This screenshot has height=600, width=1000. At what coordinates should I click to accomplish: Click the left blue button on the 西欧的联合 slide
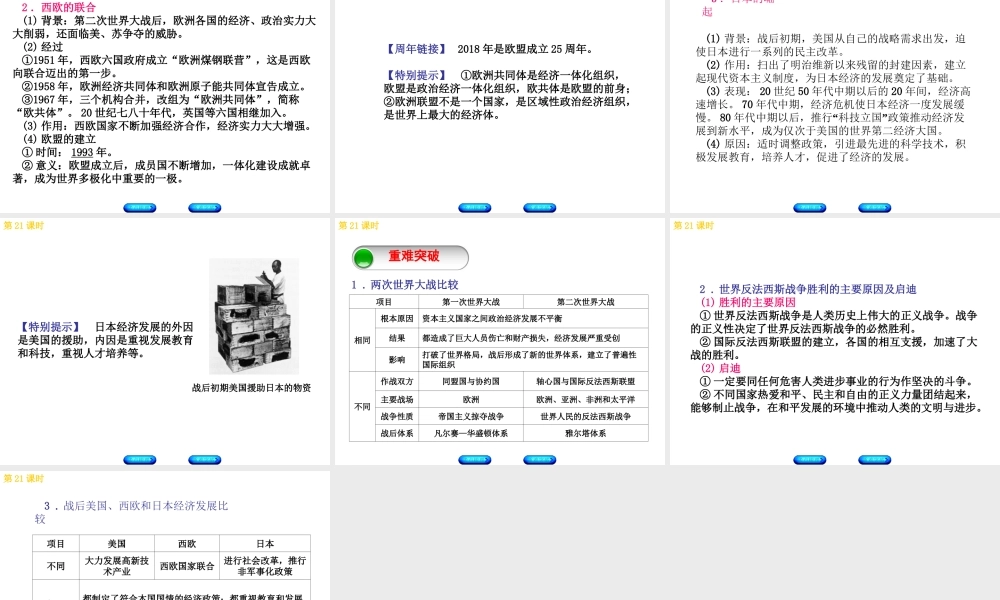(x=140, y=208)
